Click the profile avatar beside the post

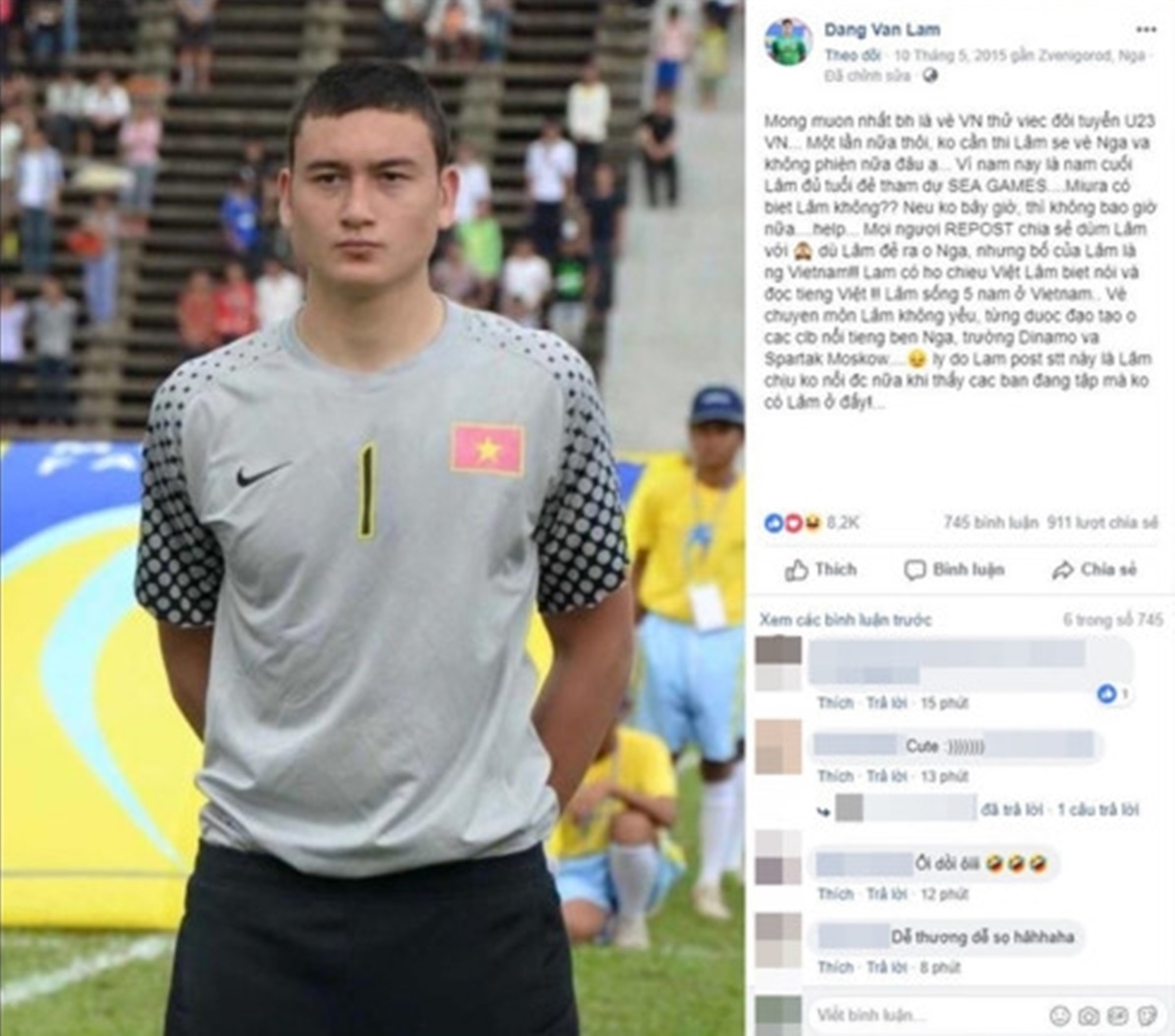[788, 42]
